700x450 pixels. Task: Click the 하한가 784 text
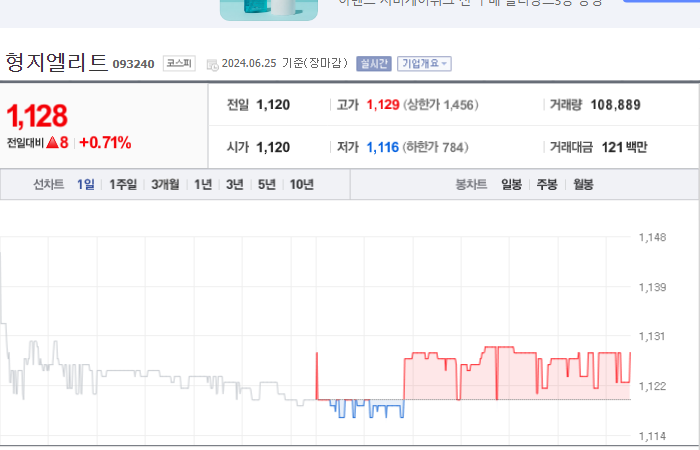coord(435,147)
